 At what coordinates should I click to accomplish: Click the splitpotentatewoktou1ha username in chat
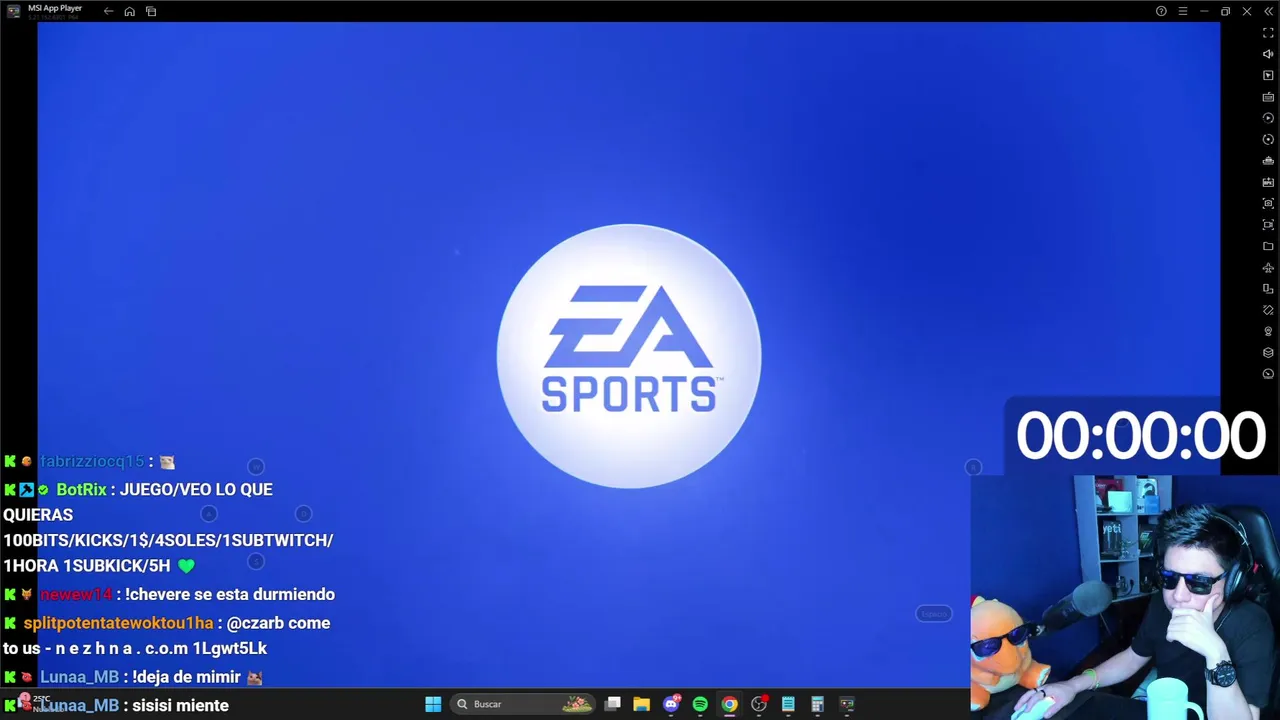[118, 623]
